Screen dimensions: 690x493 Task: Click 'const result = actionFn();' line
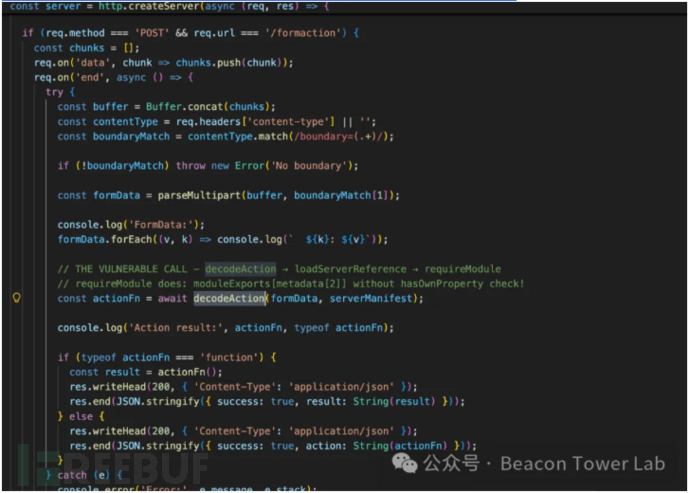(146, 372)
